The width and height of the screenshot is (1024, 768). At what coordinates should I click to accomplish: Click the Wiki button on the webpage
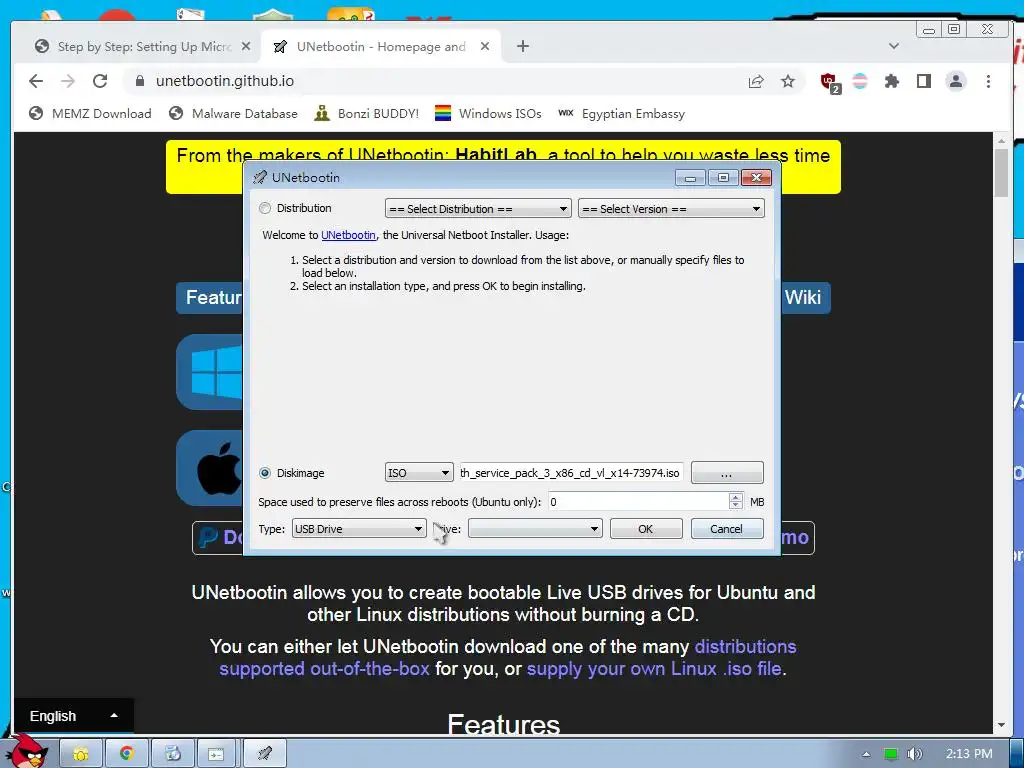(805, 298)
